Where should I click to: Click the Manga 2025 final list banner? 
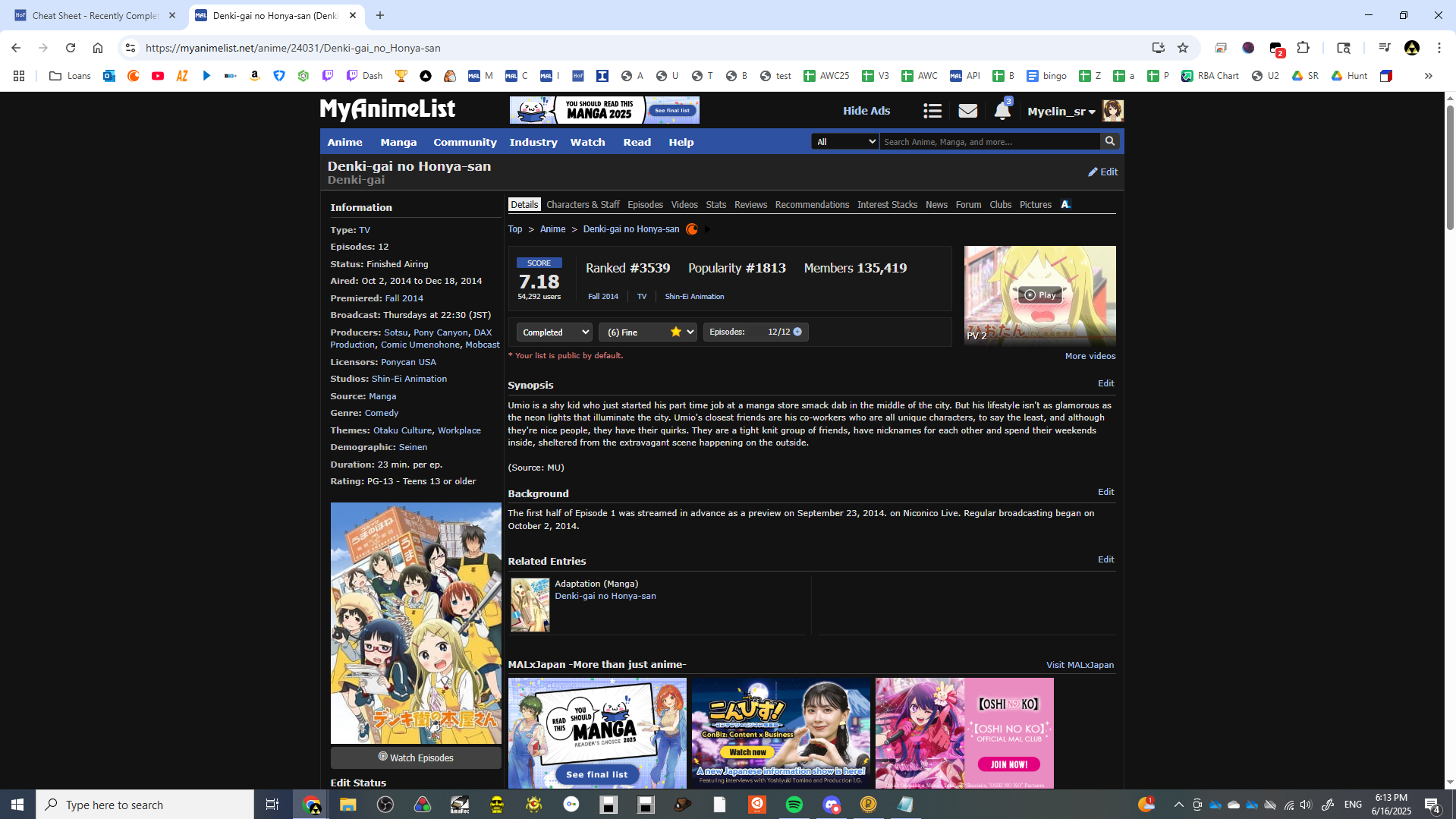(605, 110)
